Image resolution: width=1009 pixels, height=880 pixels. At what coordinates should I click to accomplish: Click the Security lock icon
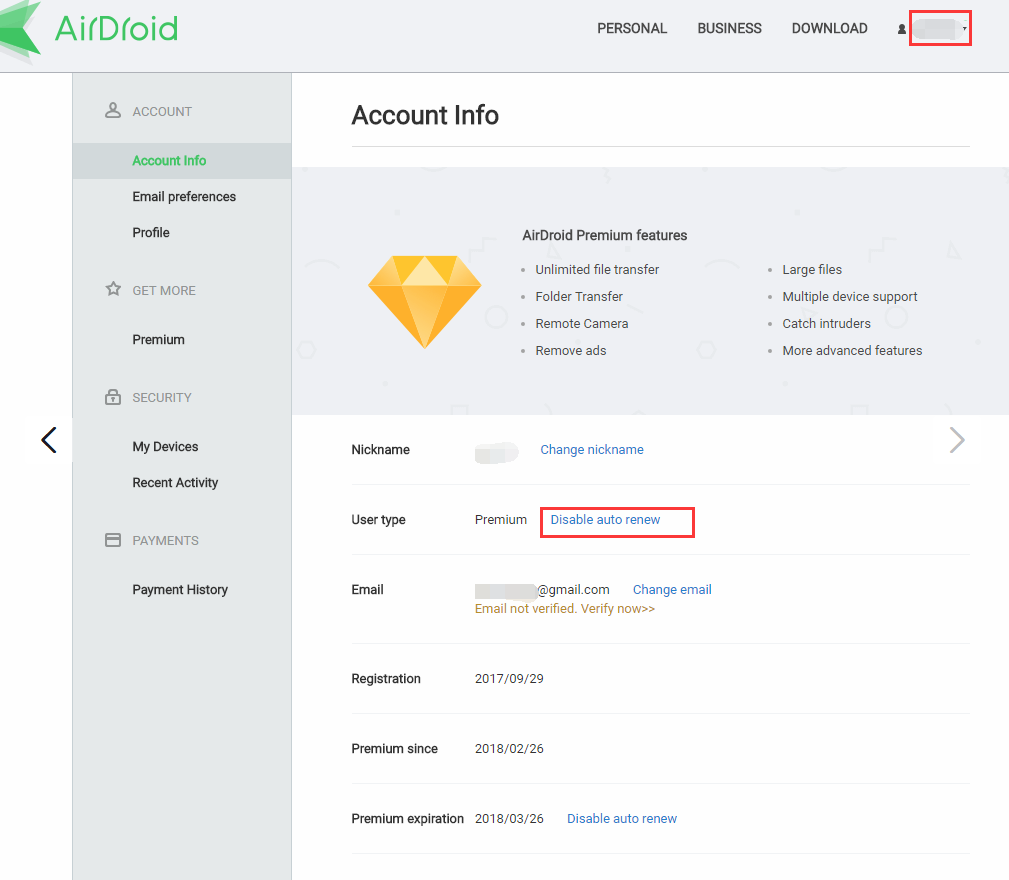pos(113,397)
